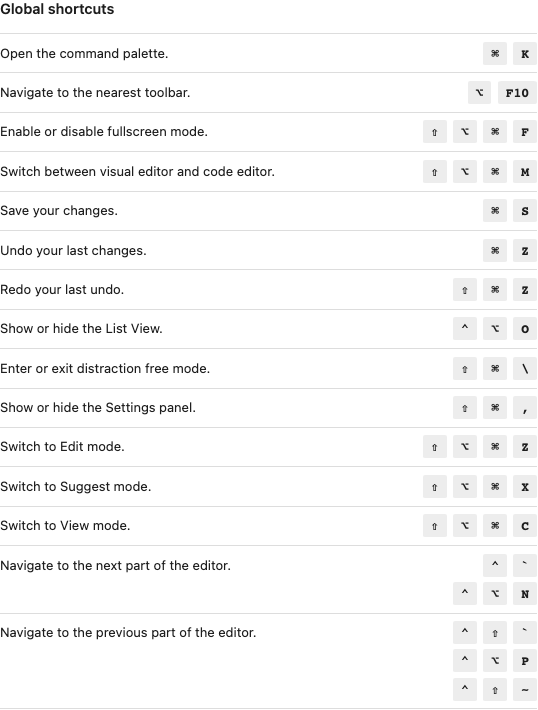Select 'Switch to Edit mode.' text
Viewport: 538px width, 710px height.
point(62,446)
